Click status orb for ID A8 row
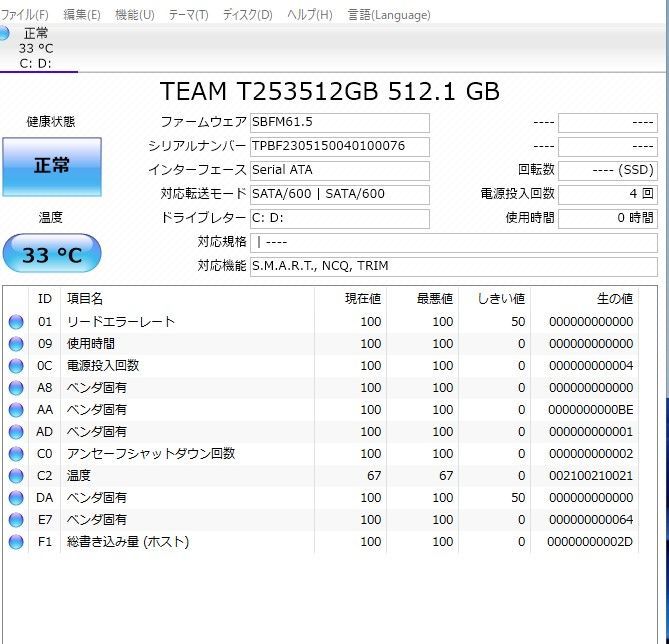This screenshot has width=669, height=644. pyautogui.click(x=16, y=388)
